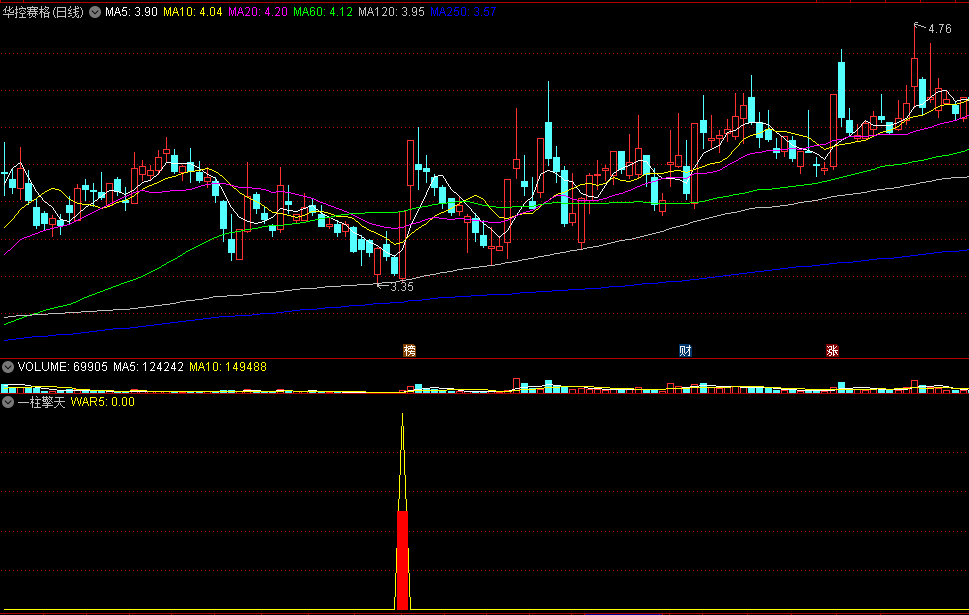This screenshot has height=615, width=969.
Task: Expand the VOLUME panel dropdown arrow
Action: pyautogui.click(x=7, y=367)
